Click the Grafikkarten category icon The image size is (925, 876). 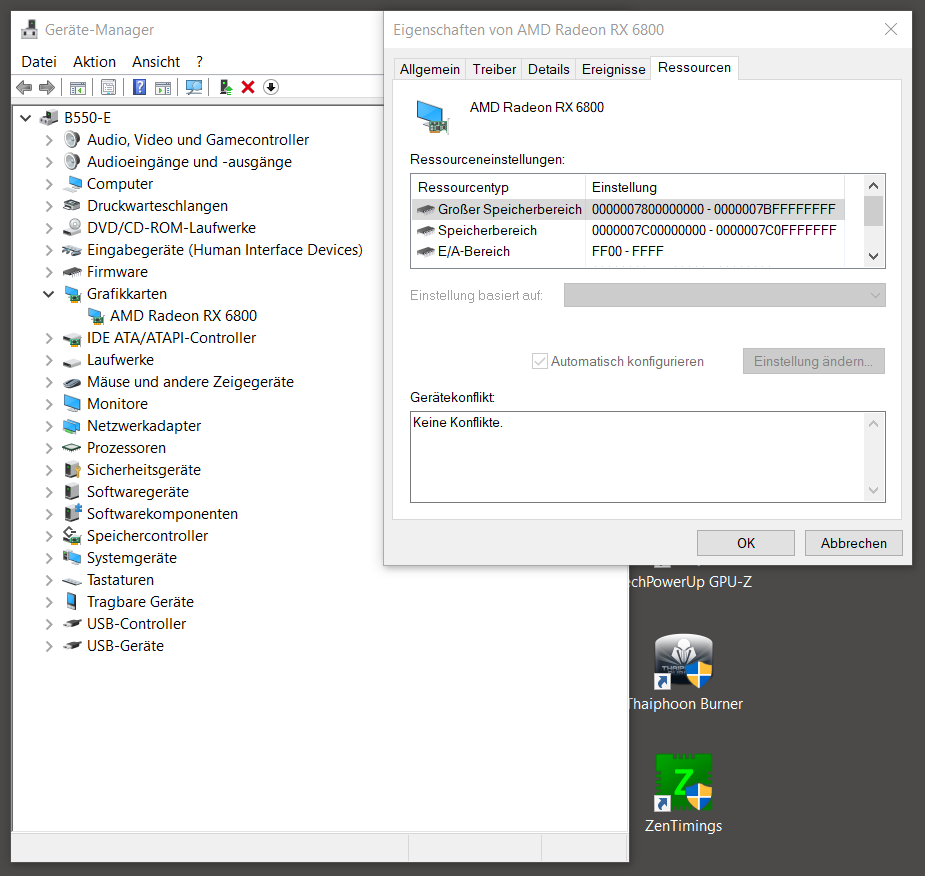point(73,294)
